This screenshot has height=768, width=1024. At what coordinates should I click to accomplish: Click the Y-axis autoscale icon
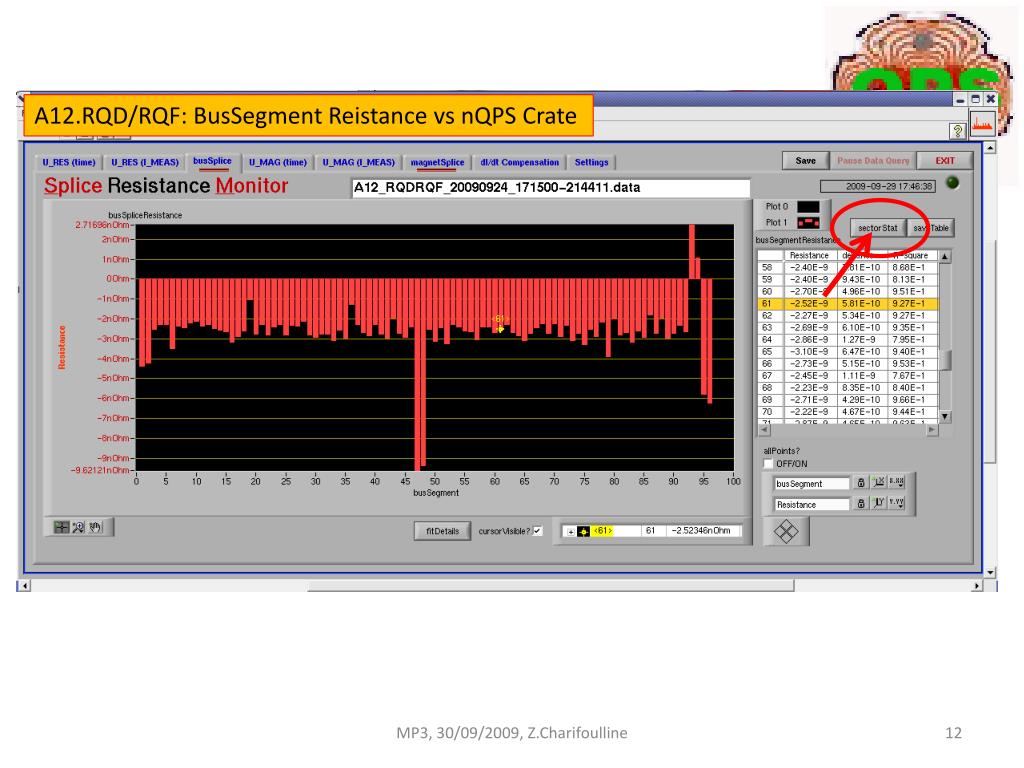[x=878, y=505]
